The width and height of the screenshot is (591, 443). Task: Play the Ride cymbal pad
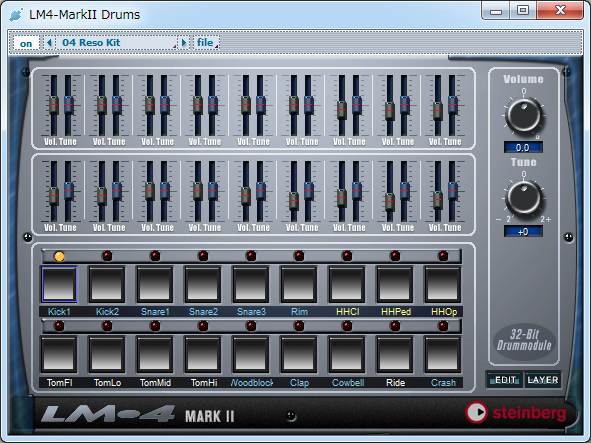click(395, 355)
